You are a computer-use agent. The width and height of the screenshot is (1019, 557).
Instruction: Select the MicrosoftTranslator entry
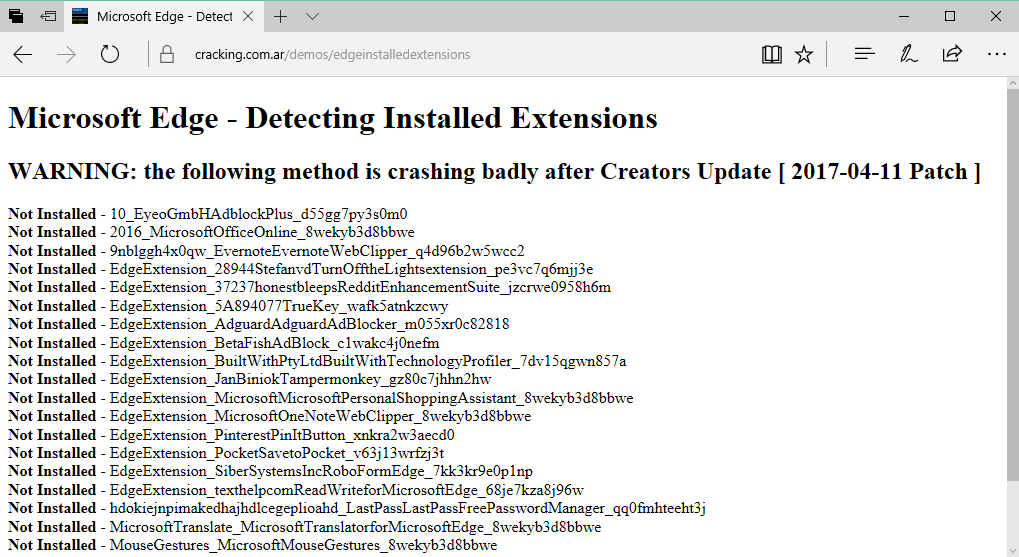coord(305,528)
